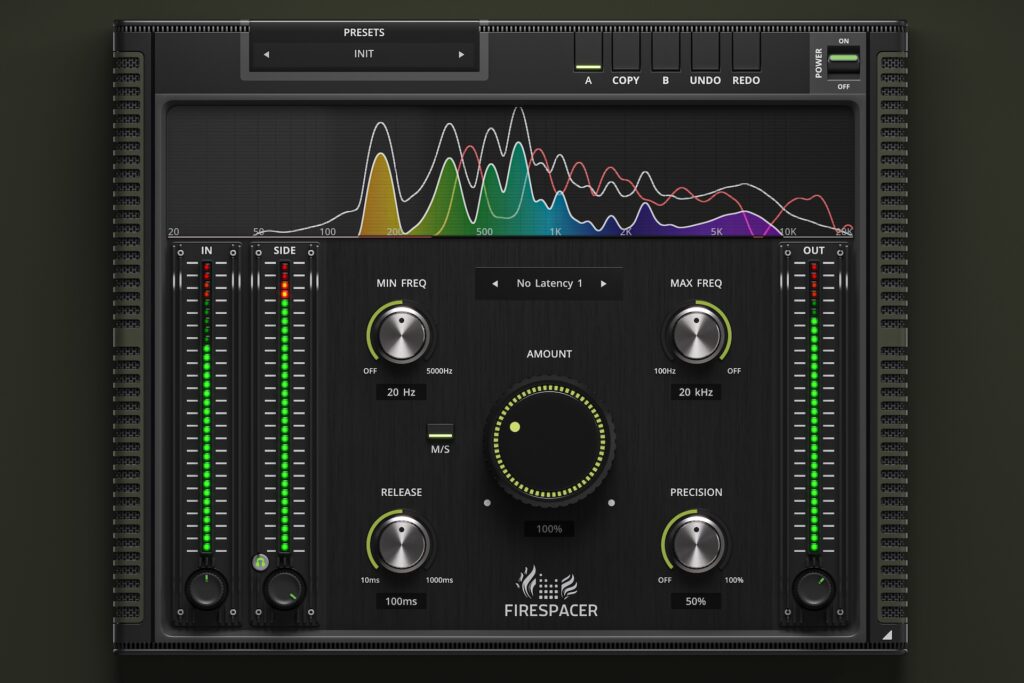Screen dimensions: 1024x683
Task: Toggle the POWER switch
Action: (x=844, y=65)
